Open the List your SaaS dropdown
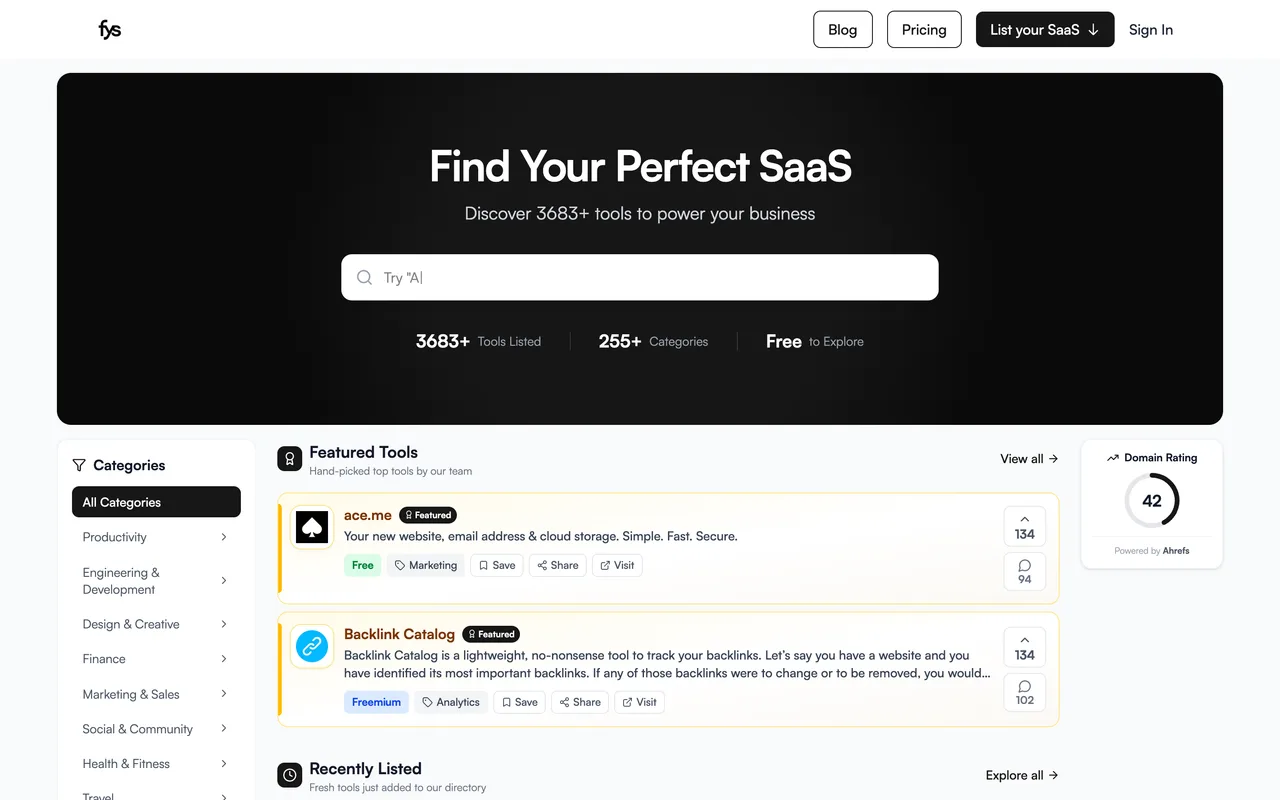1280x800 pixels. (1045, 30)
